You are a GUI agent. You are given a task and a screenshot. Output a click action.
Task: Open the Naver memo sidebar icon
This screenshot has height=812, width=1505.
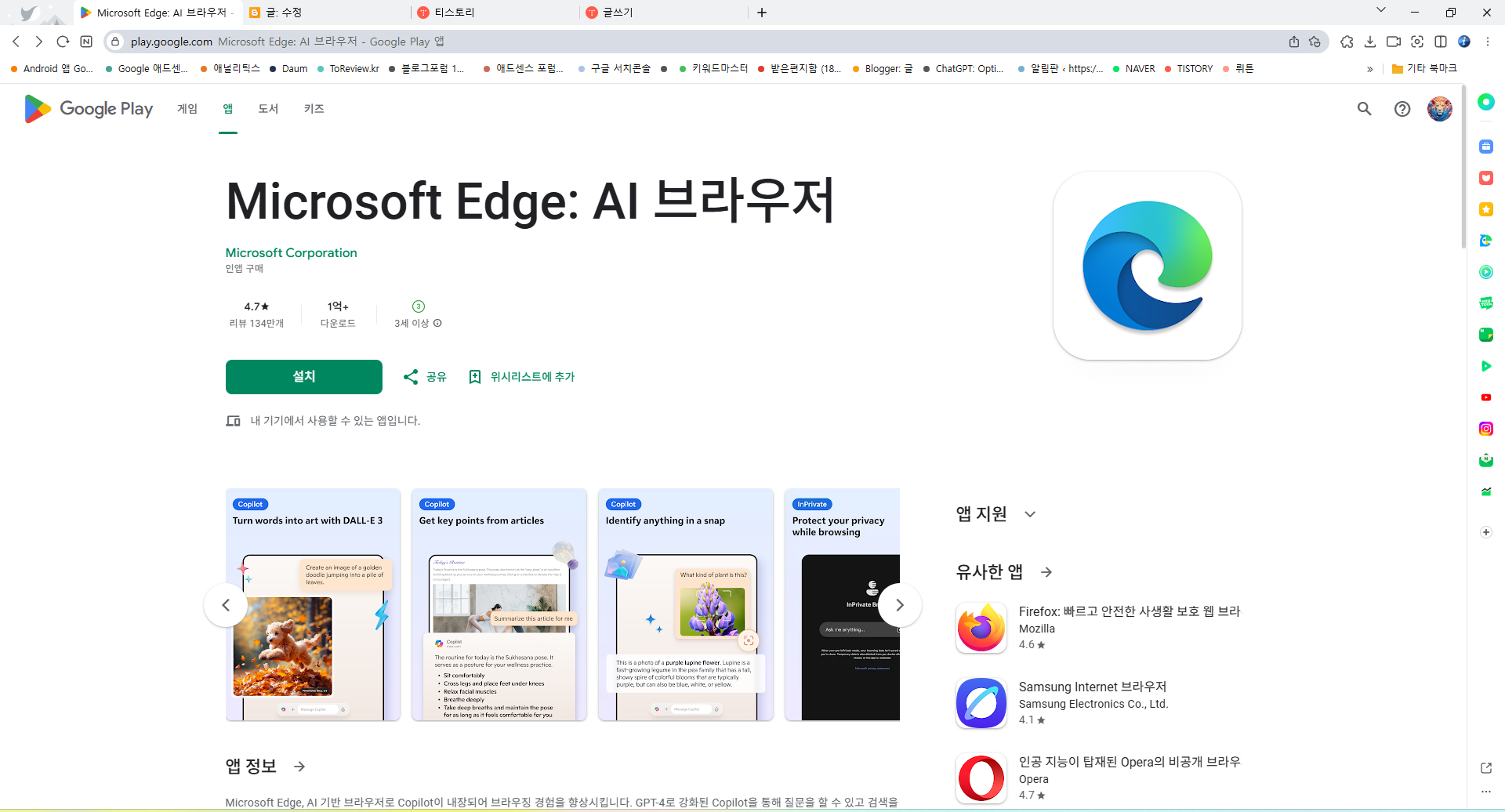tap(1486, 335)
